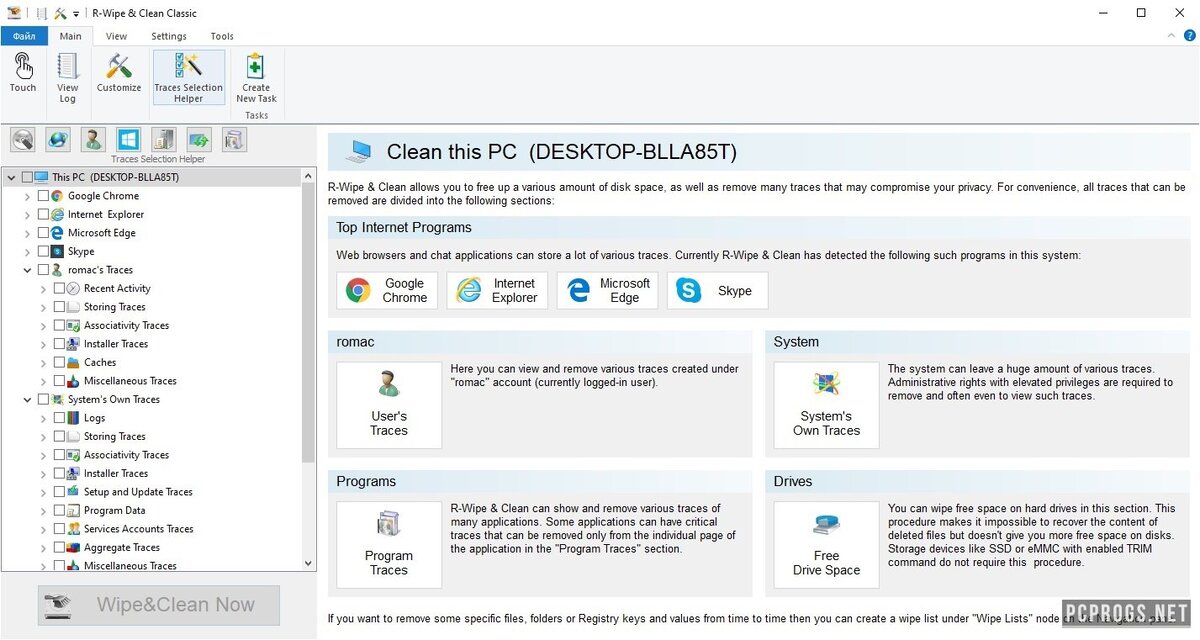Open quick access toolbar dropdown arrow
The image size is (1200, 640).
[x=75, y=14]
